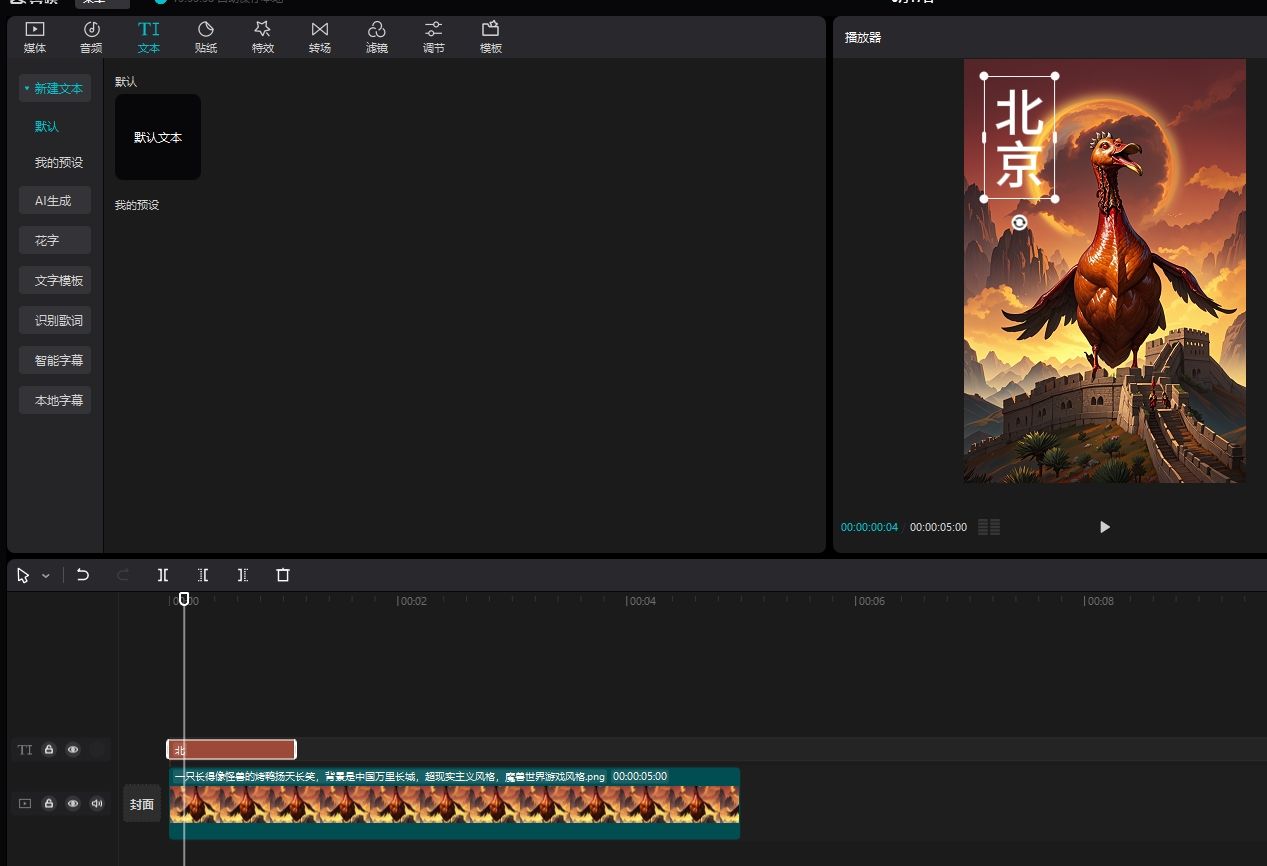Image resolution: width=1267 pixels, height=866 pixels.
Task: Open the 贴纸 (stickers) panel
Action: pyautogui.click(x=206, y=37)
